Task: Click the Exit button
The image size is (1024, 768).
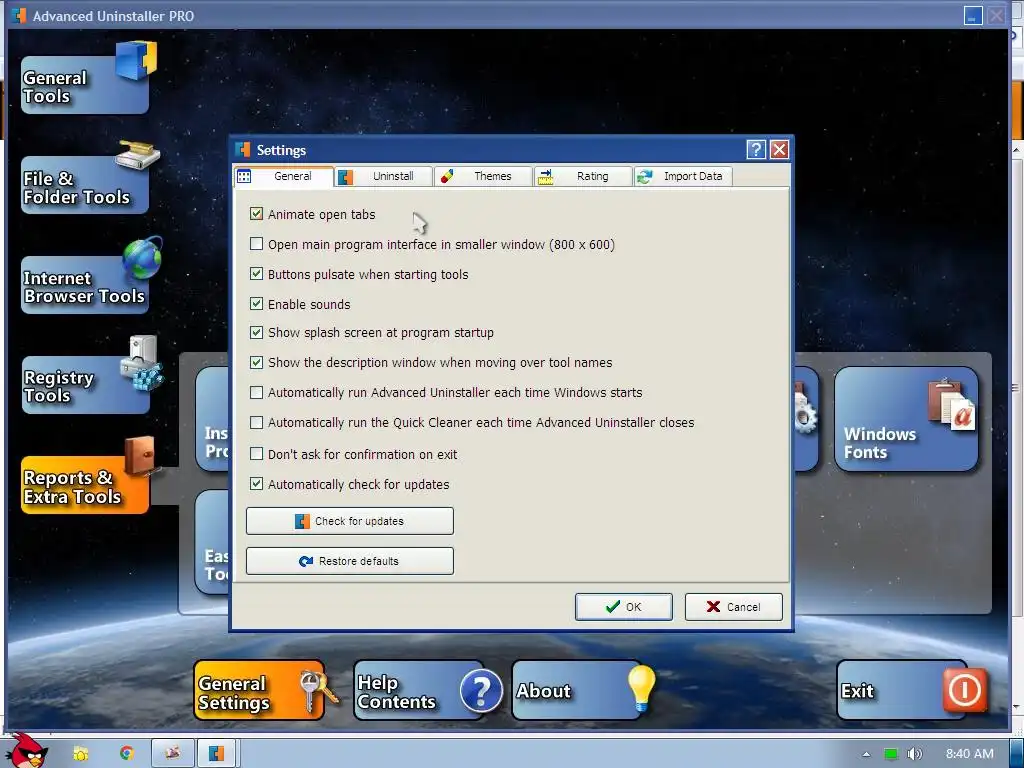Action: (x=903, y=690)
